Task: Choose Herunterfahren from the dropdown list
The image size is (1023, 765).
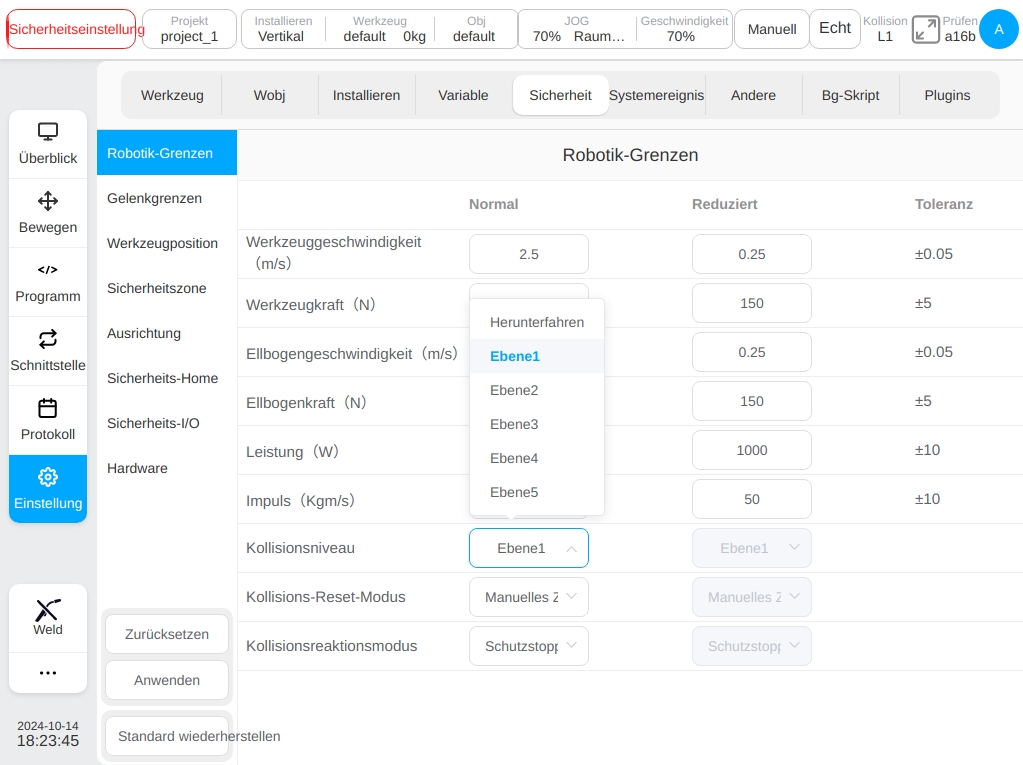Action: tap(537, 322)
